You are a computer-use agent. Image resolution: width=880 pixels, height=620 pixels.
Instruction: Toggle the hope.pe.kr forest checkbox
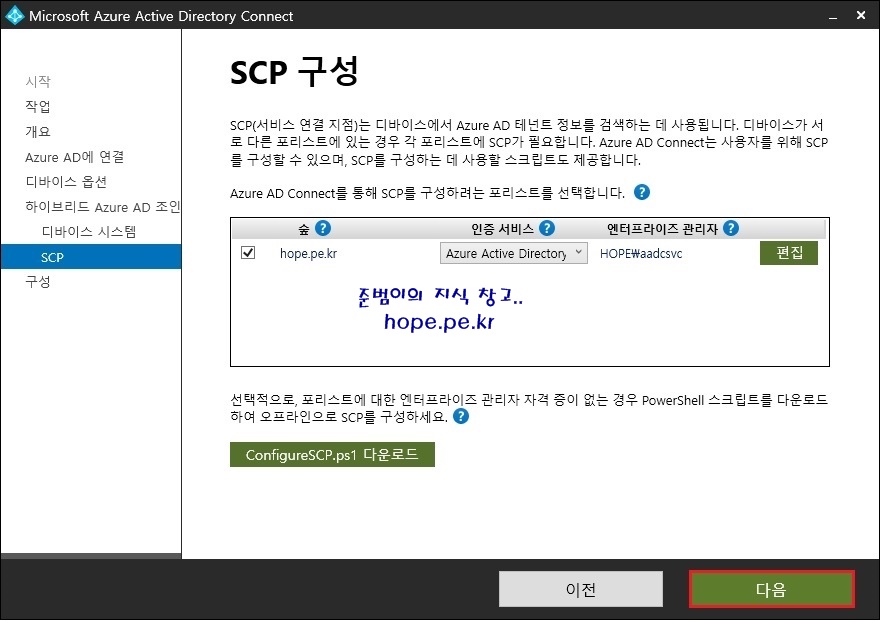point(248,252)
